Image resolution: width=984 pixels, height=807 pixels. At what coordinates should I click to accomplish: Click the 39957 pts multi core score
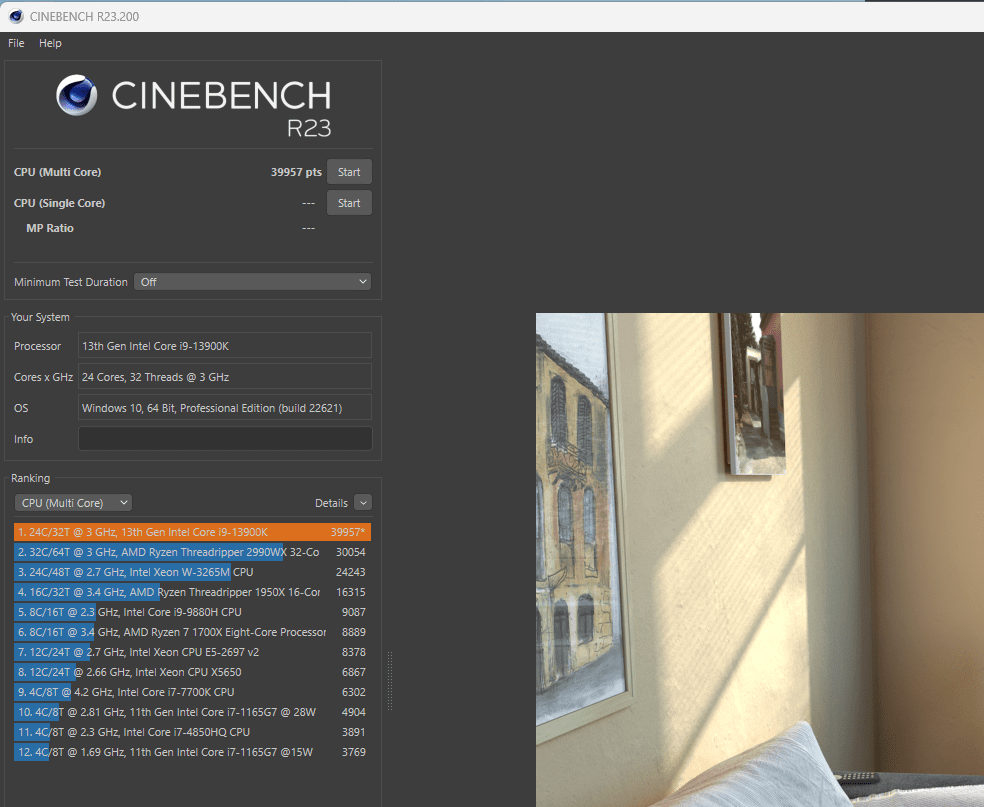pos(296,172)
